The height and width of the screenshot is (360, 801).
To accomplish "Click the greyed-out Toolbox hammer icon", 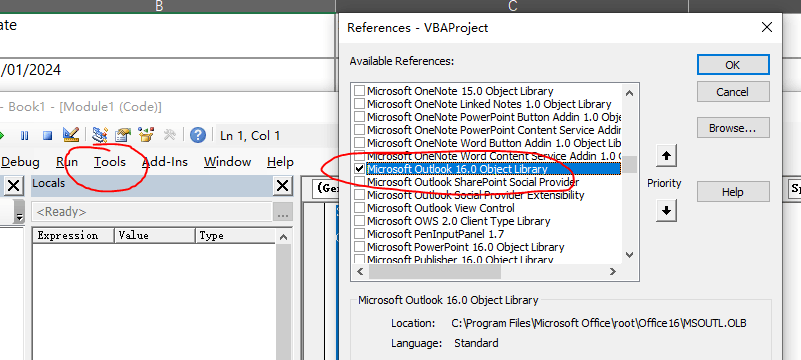I will [170, 135].
